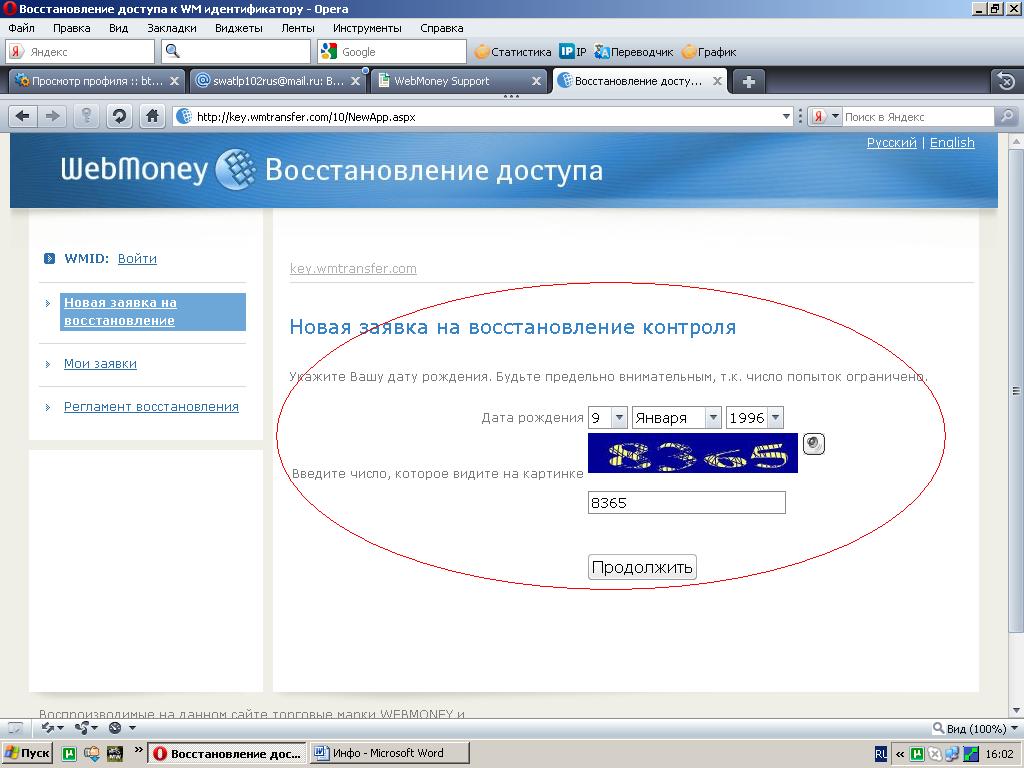
Task: Open the Yandex search engine selector dropdown
Action: (x=825, y=117)
